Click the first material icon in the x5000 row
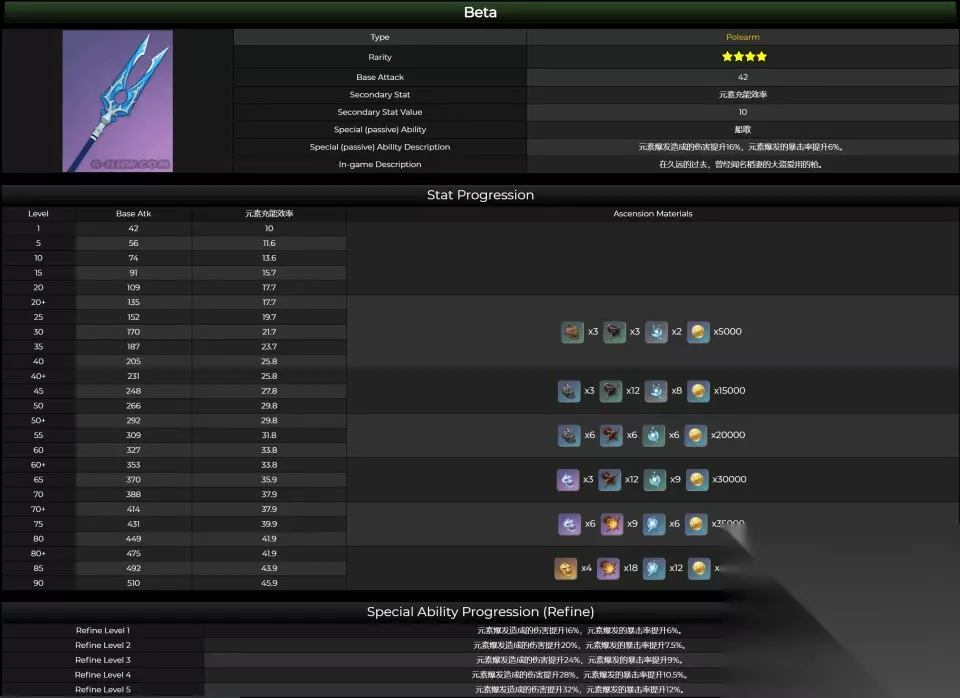 pos(572,332)
